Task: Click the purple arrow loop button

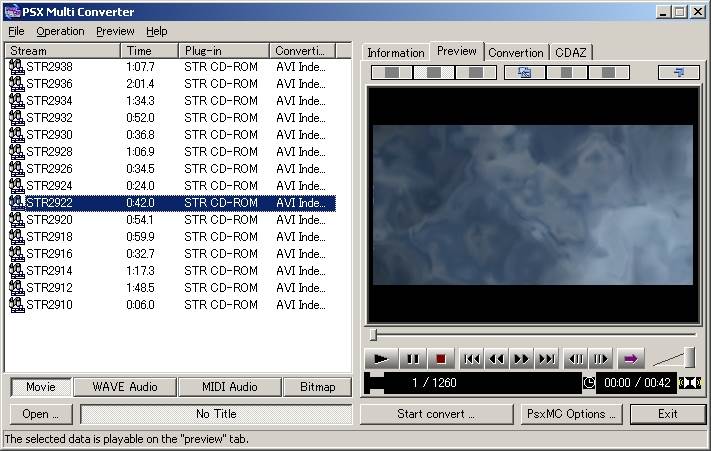Action: click(631, 359)
